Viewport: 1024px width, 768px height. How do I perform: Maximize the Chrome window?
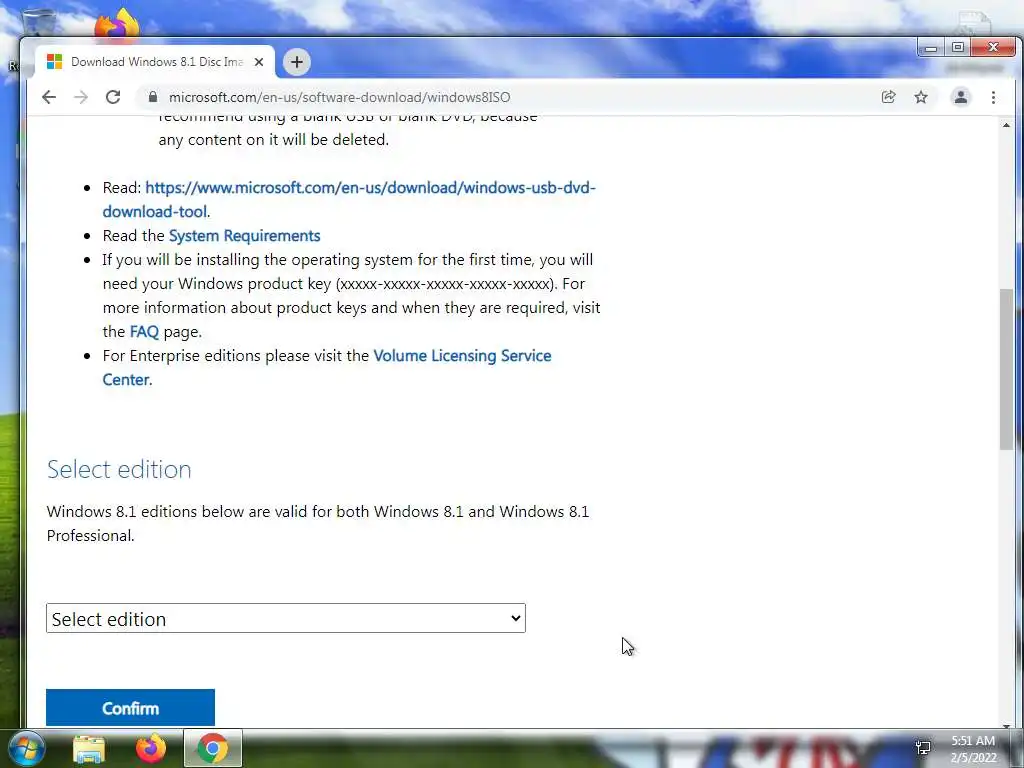click(957, 48)
